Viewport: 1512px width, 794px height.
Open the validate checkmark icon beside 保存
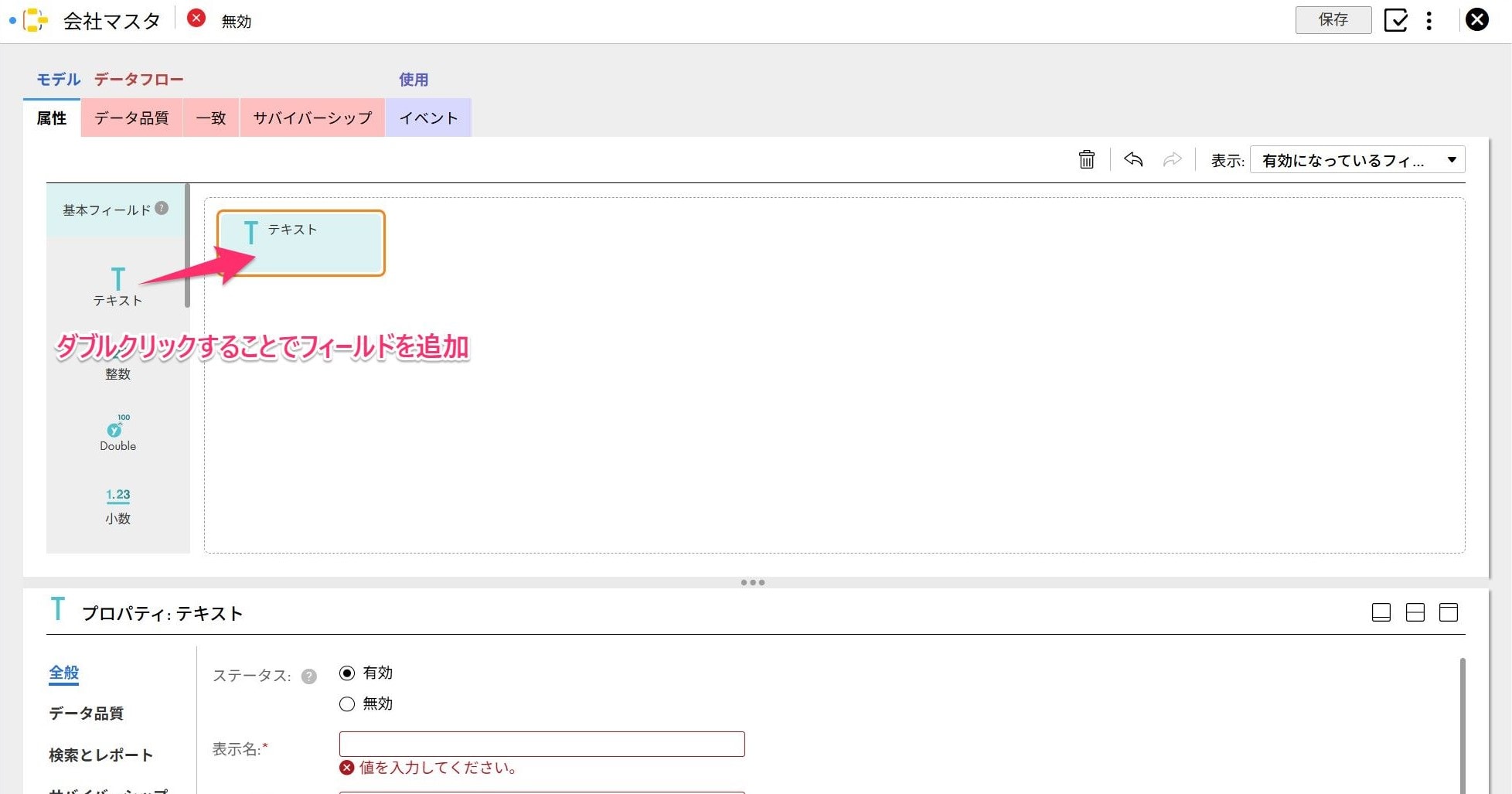[1396, 19]
